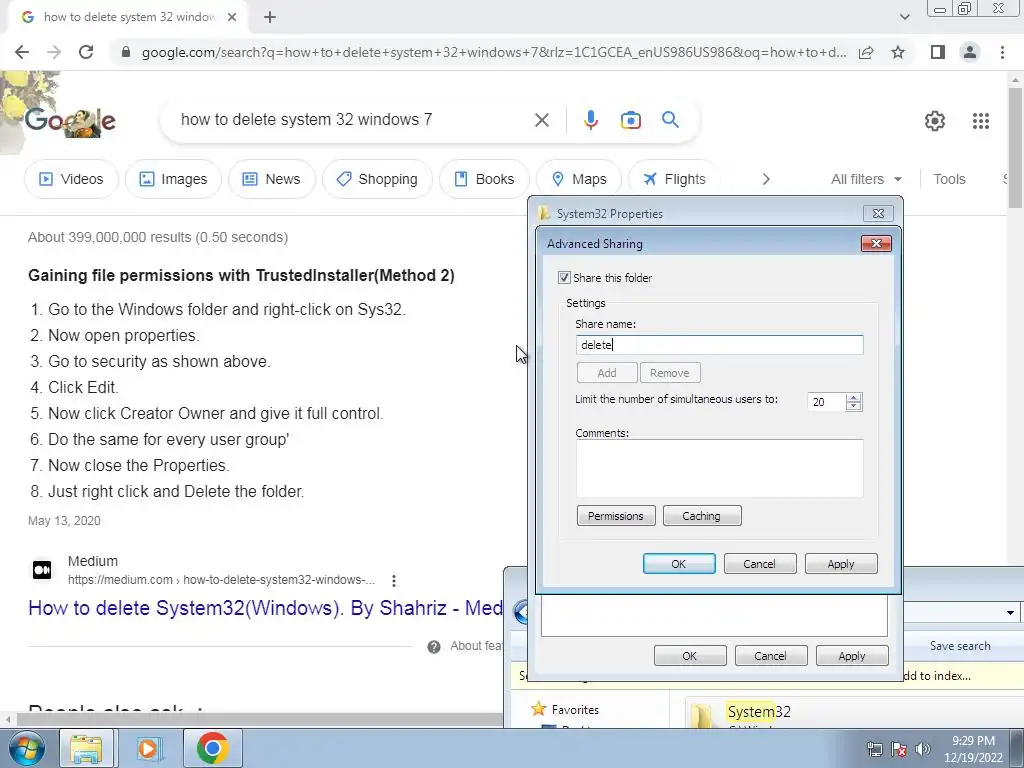
Task: Click the share page icon in address bar
Action: click(x=866, y=52)
